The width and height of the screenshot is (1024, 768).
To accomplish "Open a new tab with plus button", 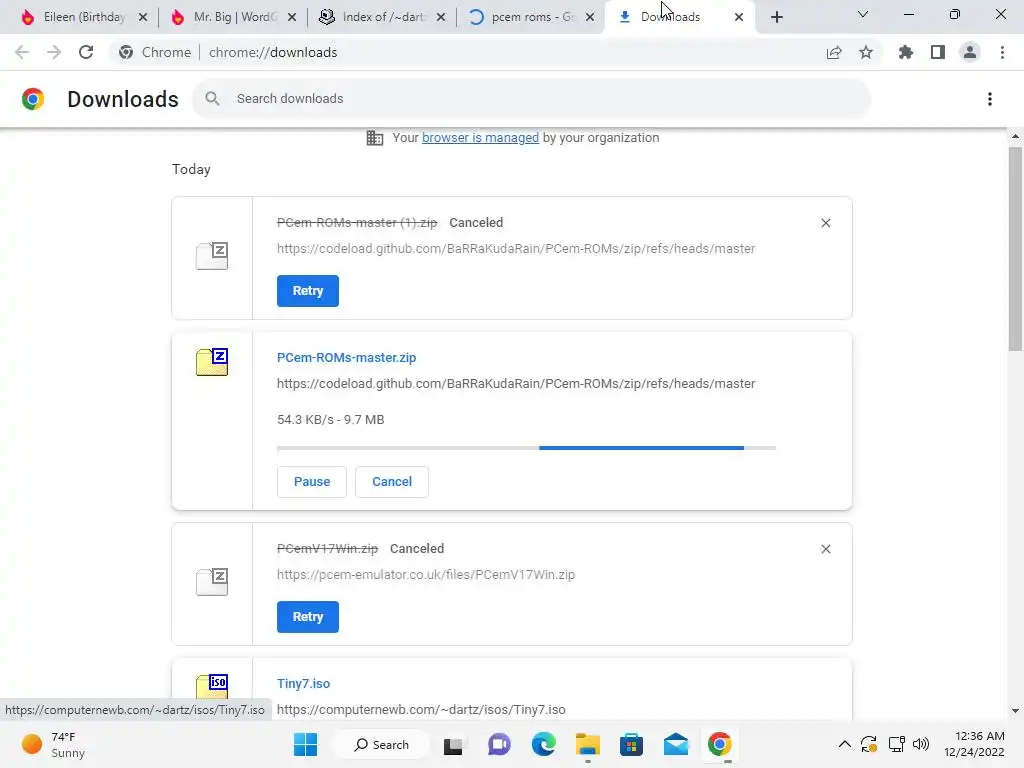I will coord(776,17).
